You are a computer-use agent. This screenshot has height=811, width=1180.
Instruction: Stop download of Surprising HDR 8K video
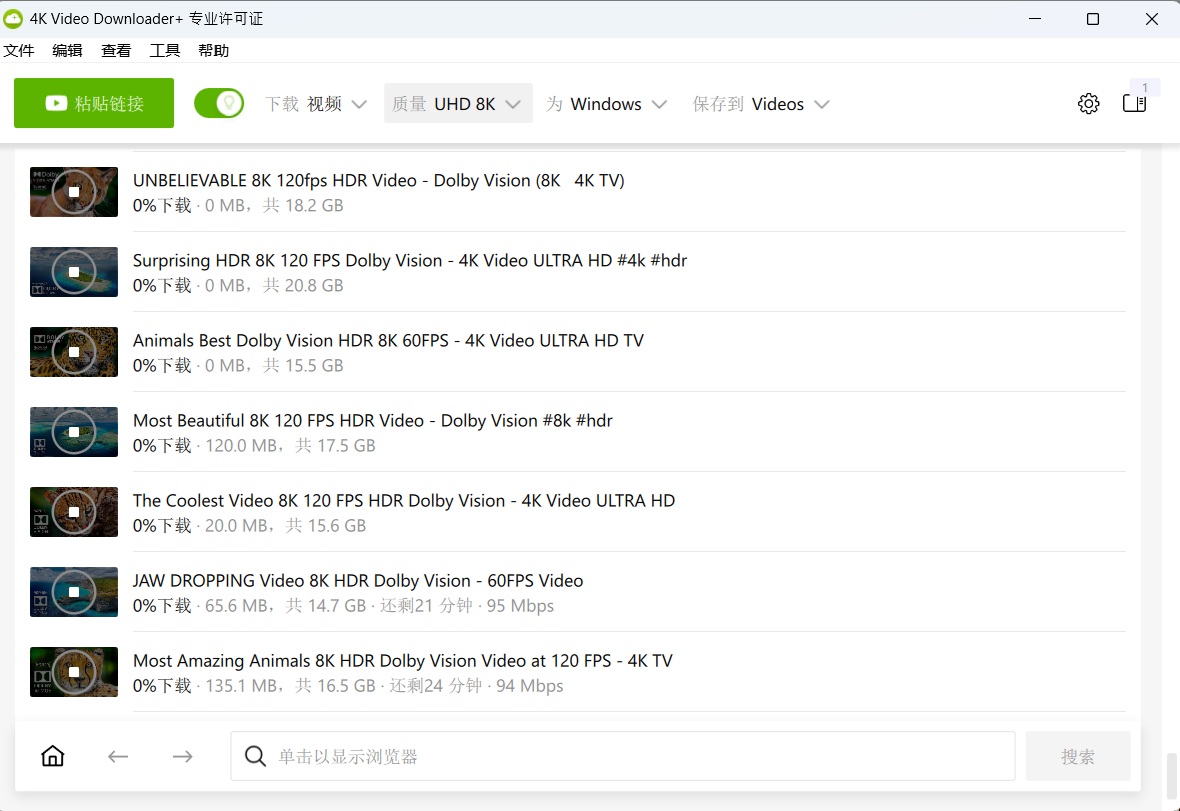click(74, 272)
